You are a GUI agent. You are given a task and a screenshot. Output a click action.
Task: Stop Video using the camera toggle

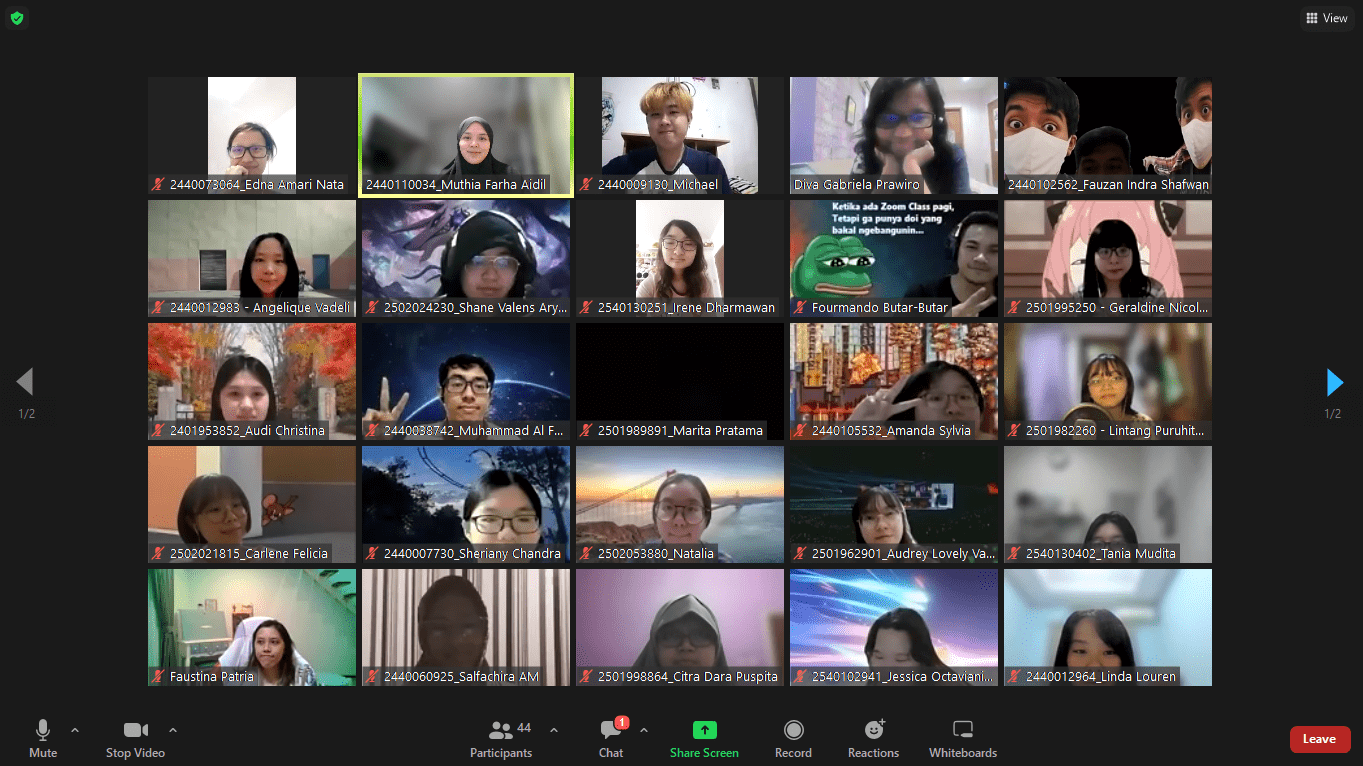(135, 738)
